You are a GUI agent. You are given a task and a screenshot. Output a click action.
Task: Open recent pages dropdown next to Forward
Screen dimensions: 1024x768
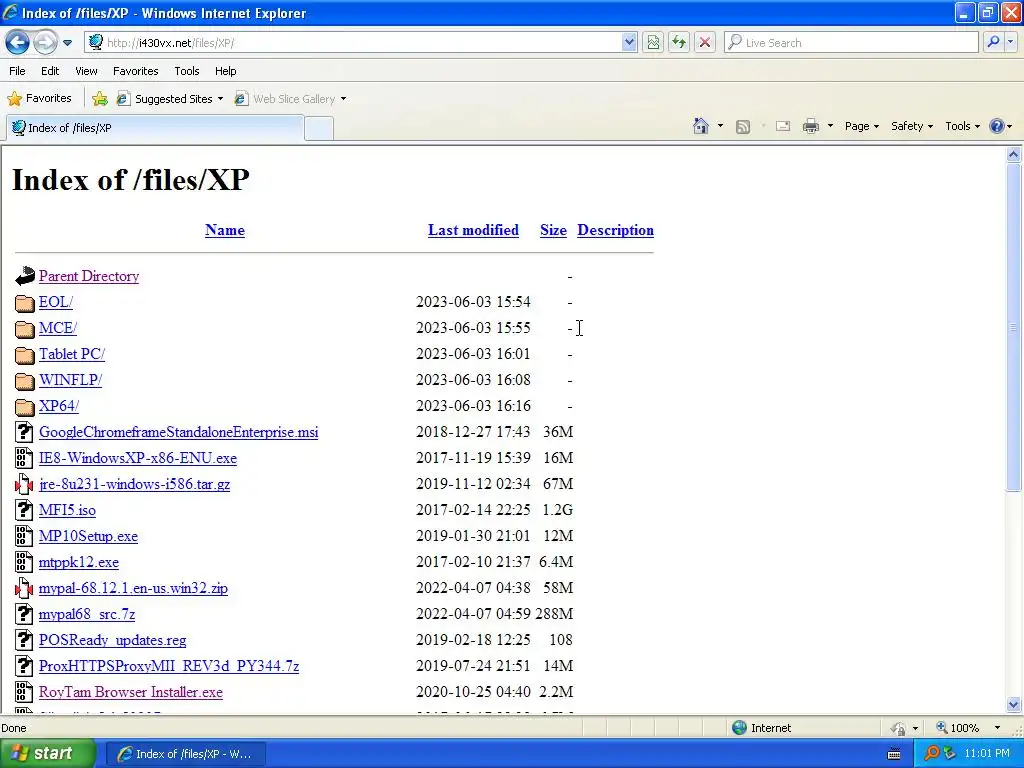(67, 43)
